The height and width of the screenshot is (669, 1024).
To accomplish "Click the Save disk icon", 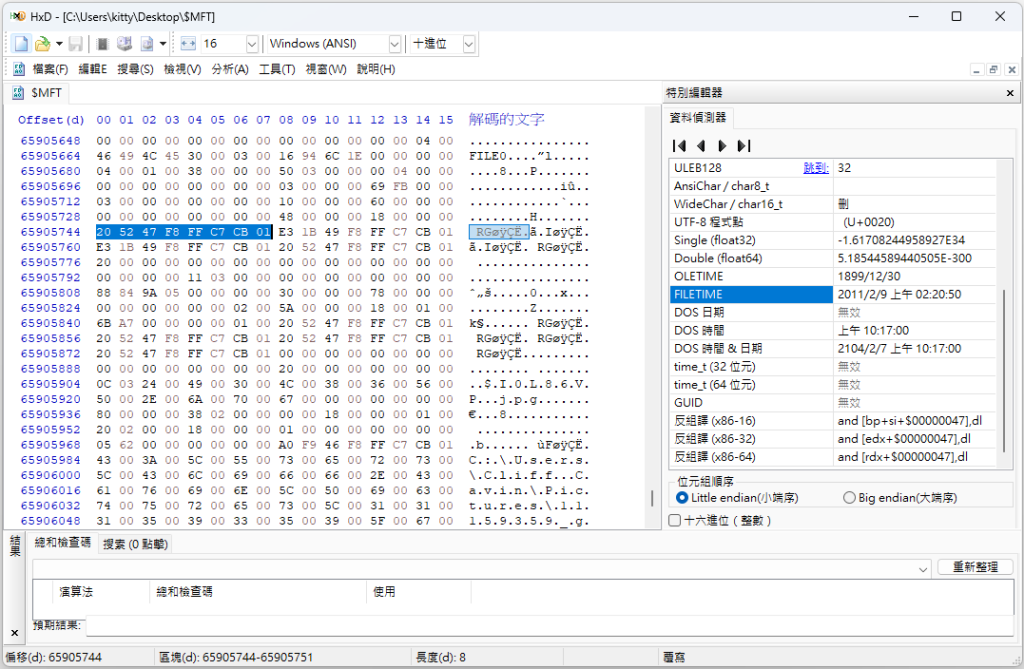I will [x=76, y=44].
